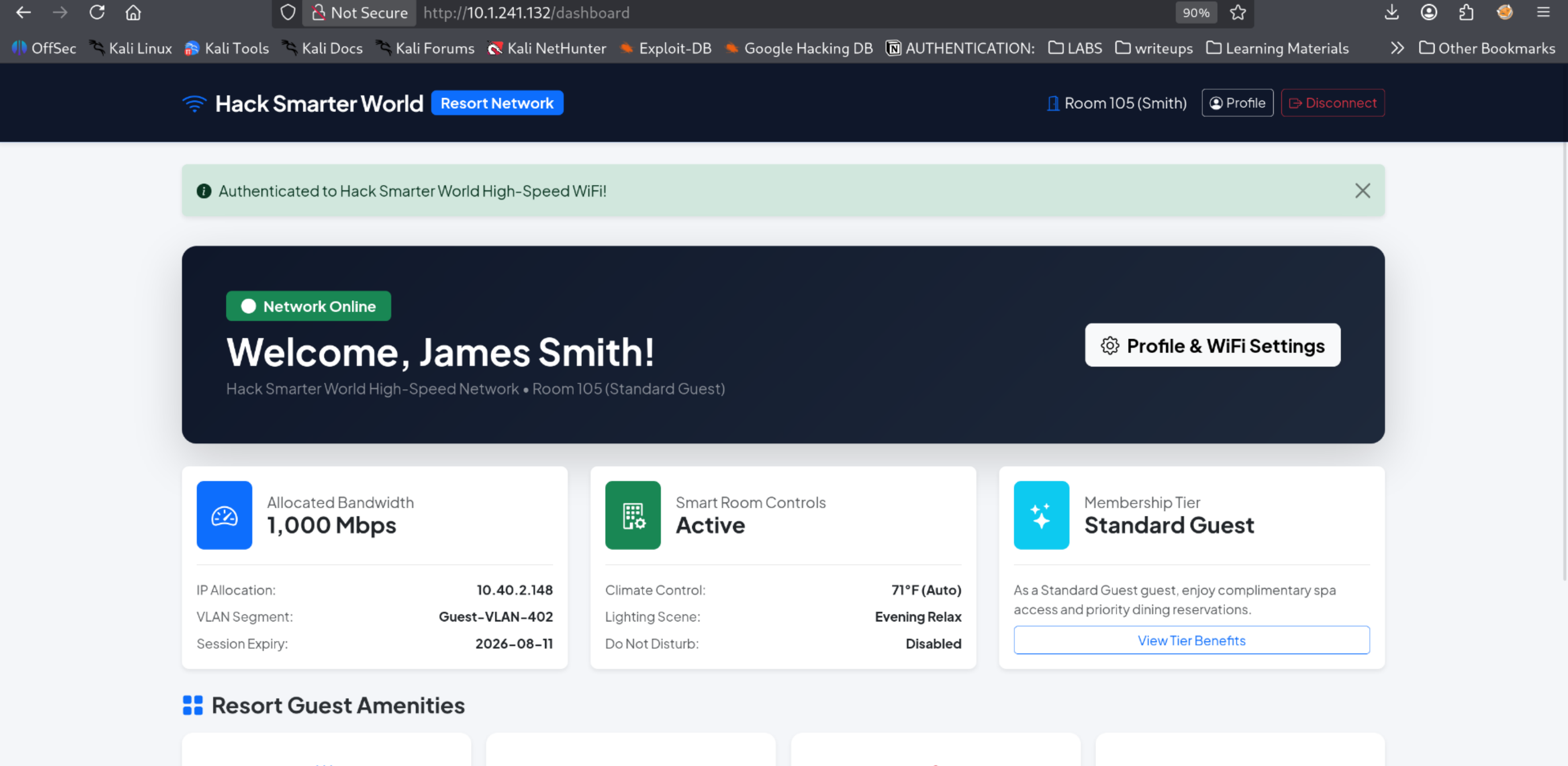This screenshot has width=1568, height=766.
Task: Expand the writeups bookmarks folder
Action: pos(1153,48)
